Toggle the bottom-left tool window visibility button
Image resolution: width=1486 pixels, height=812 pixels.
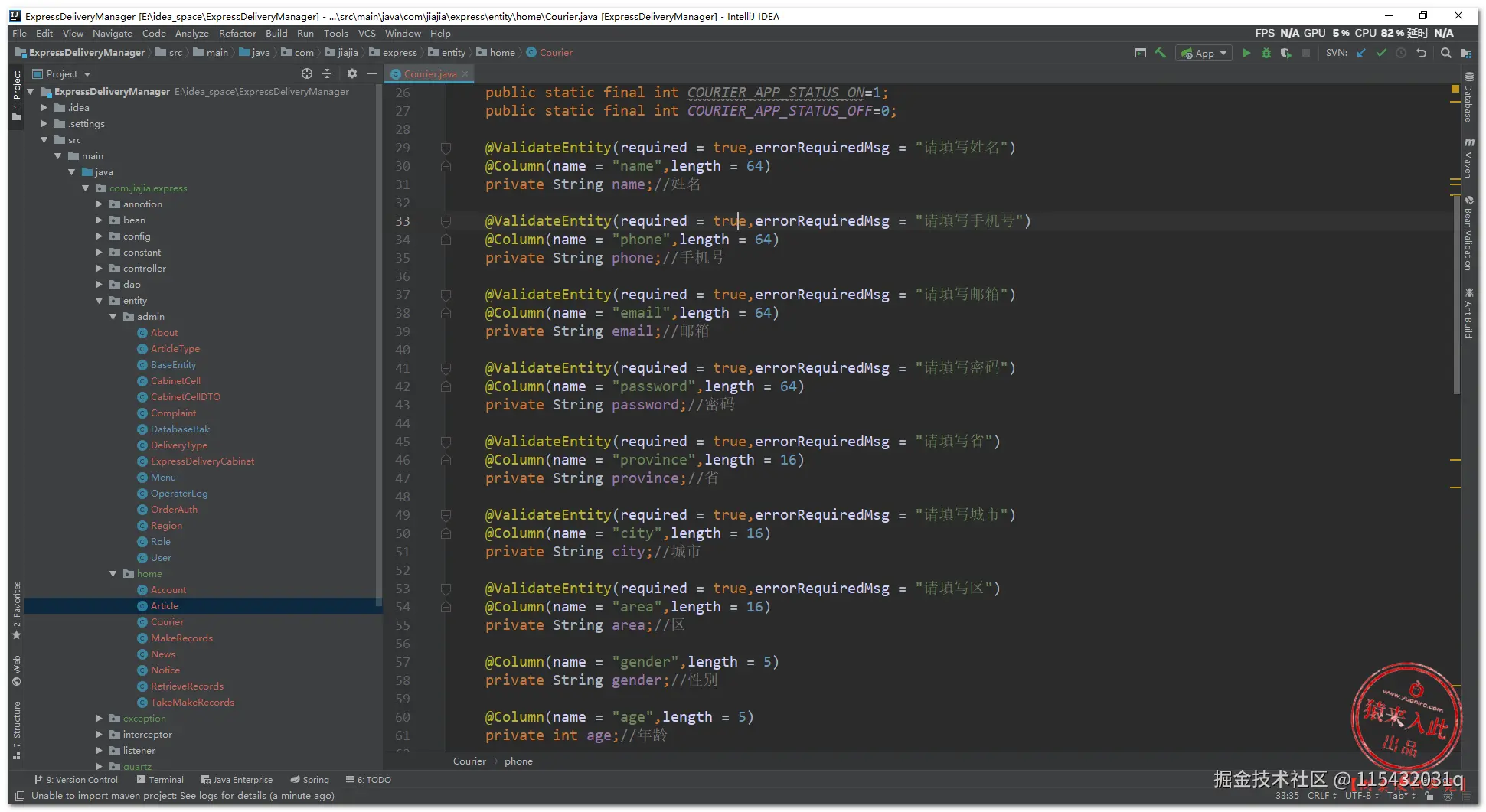point(20,796)
